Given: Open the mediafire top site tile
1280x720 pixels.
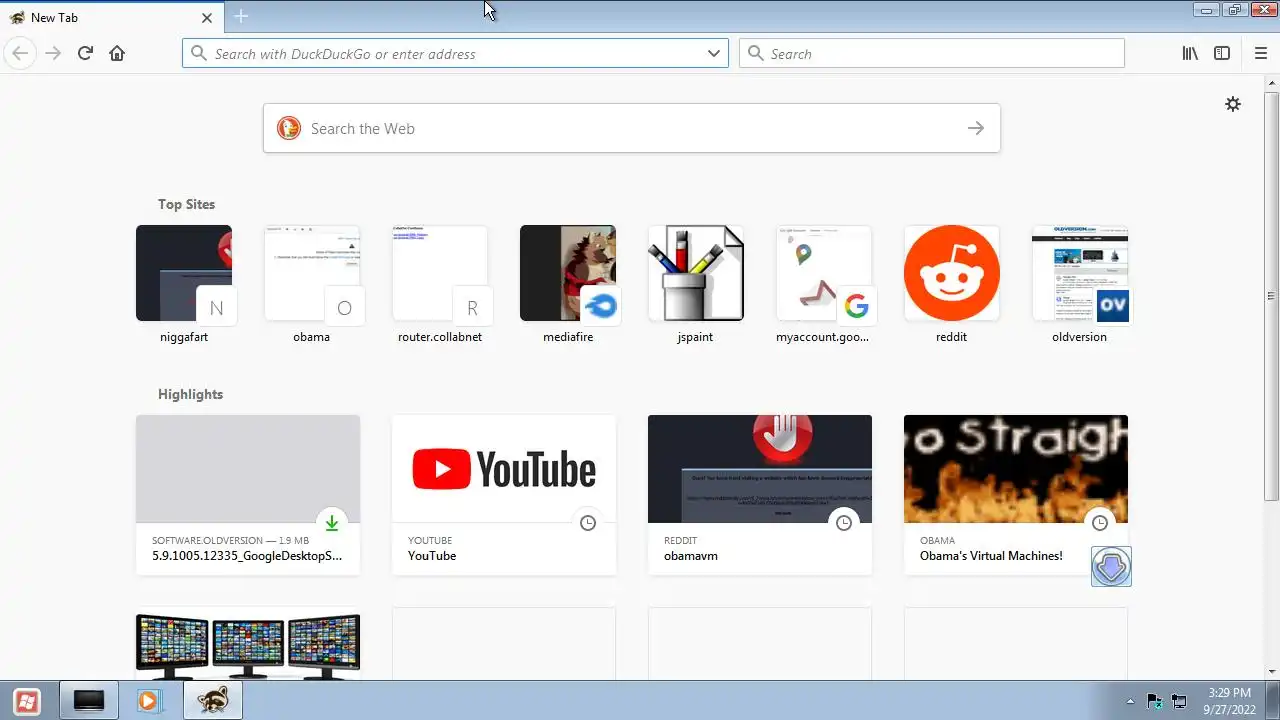Looking at the screenshot, I should (x=568, y=285).
